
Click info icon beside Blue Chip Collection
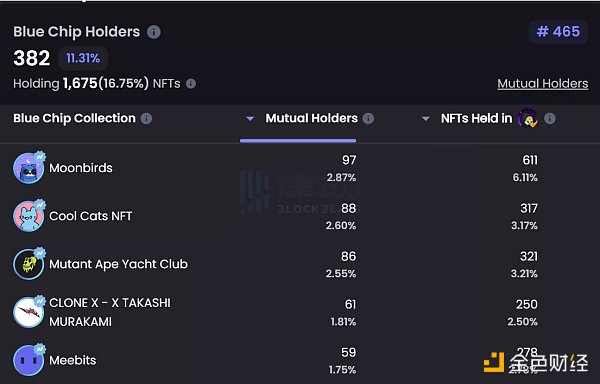pos(146,119)
